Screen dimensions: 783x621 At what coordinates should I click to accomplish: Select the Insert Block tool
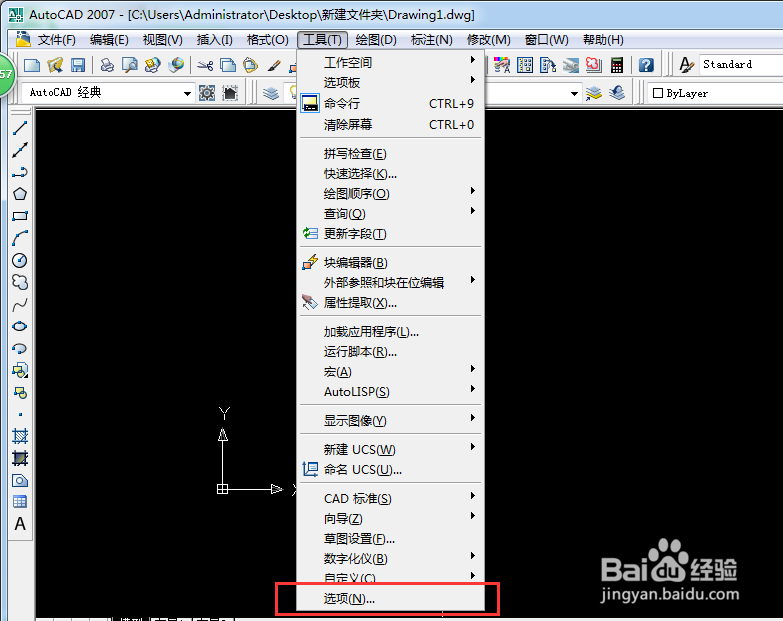[20, 370]
